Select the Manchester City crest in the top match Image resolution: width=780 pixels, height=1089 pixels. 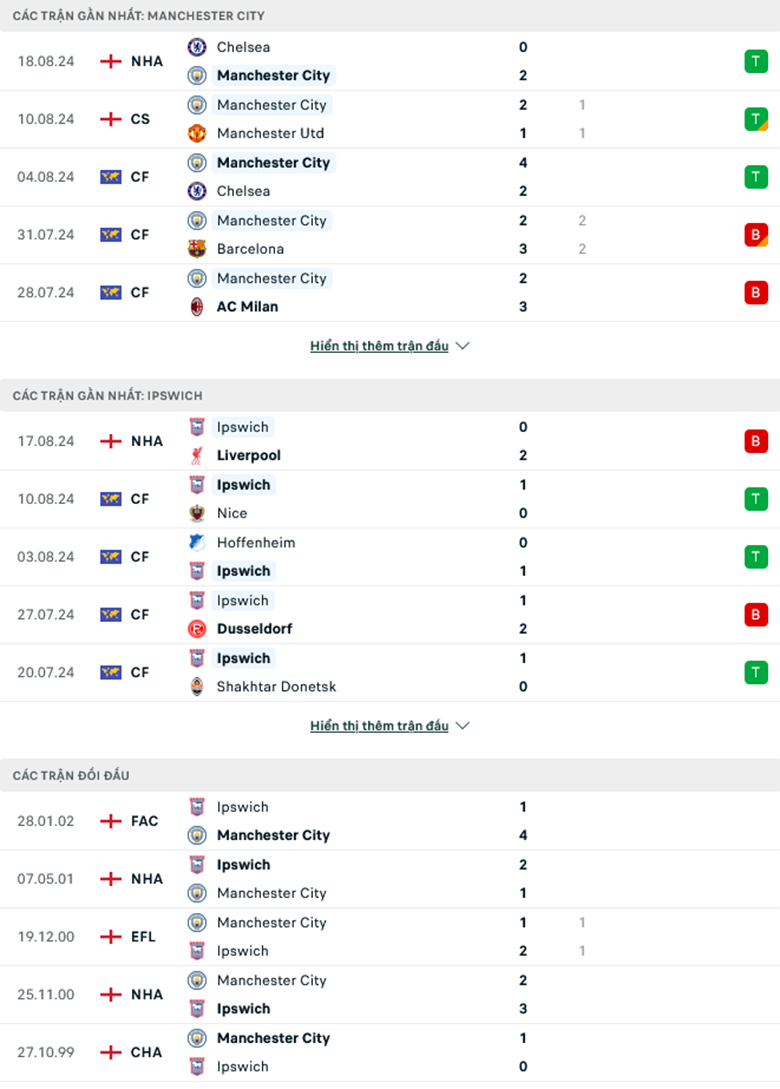(x=196, y=75)
